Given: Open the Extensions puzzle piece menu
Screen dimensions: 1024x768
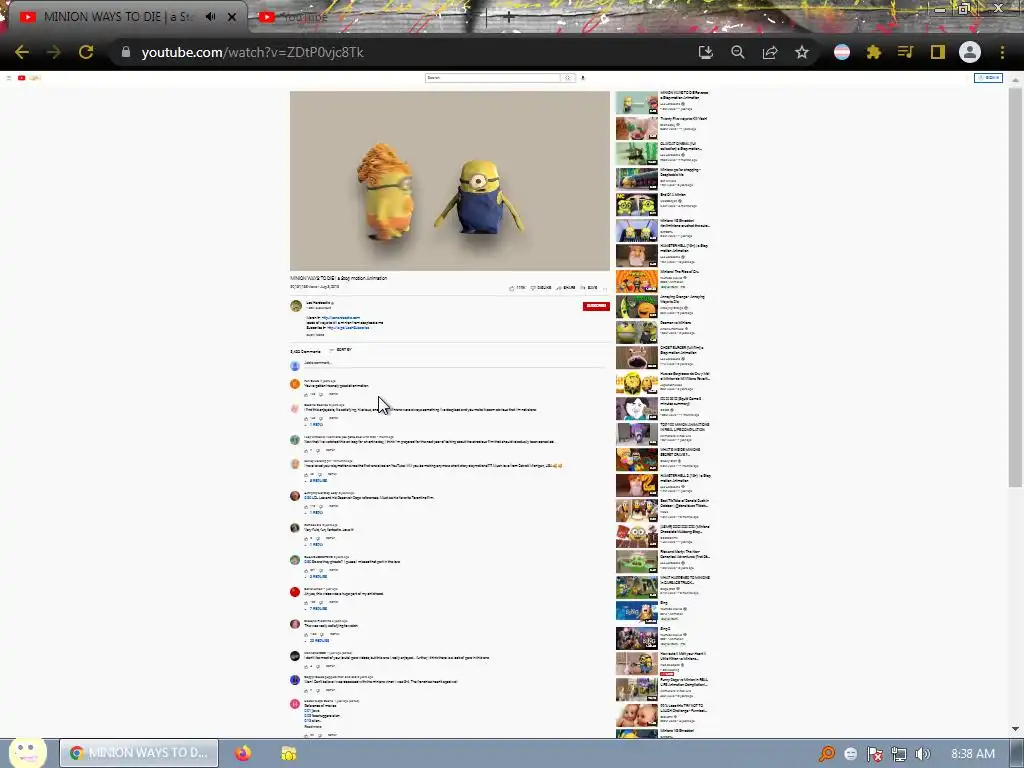Looking at the screenshot, I should pos(874,52).
